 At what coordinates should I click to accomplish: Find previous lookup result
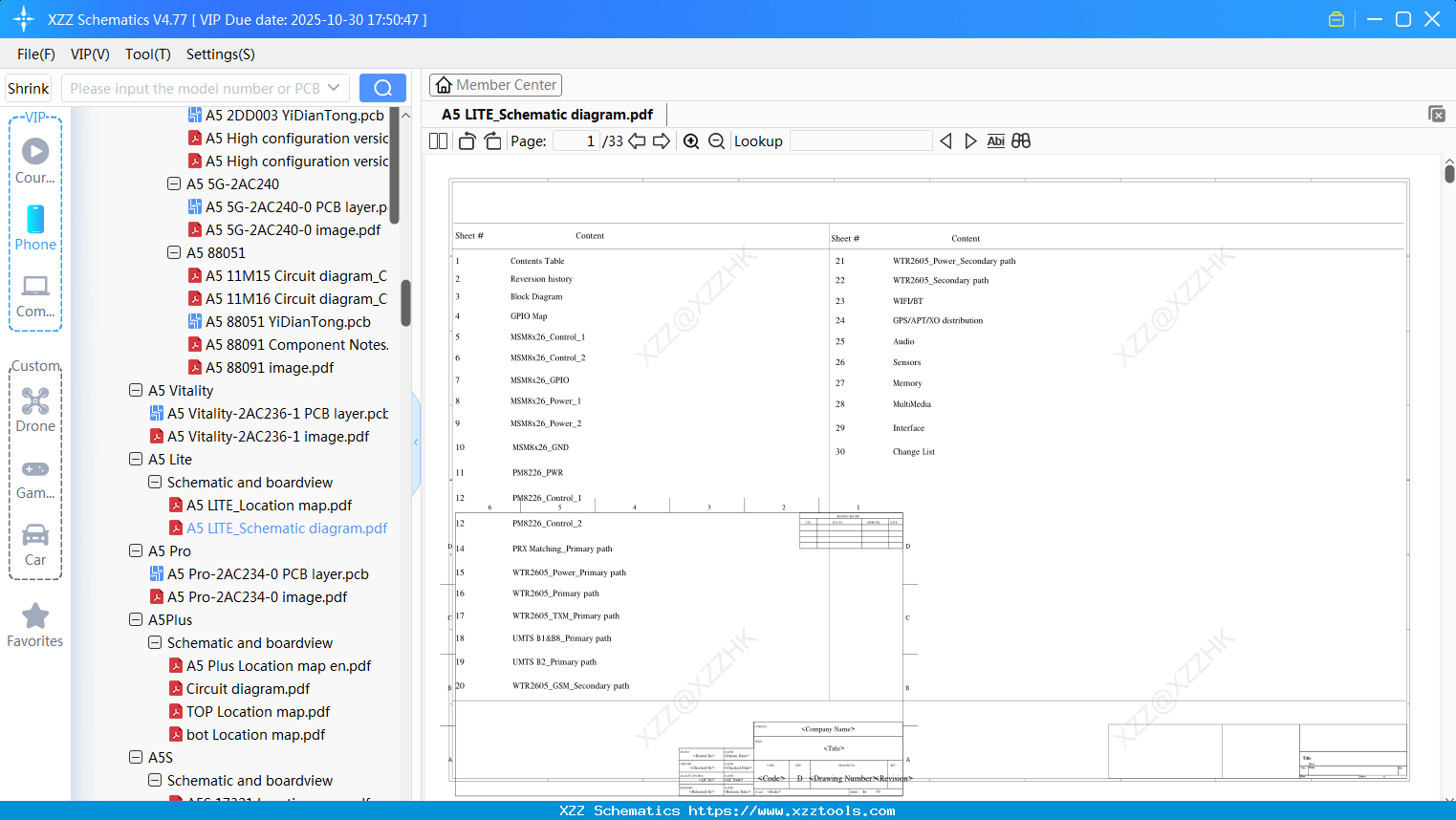[945, 141]
